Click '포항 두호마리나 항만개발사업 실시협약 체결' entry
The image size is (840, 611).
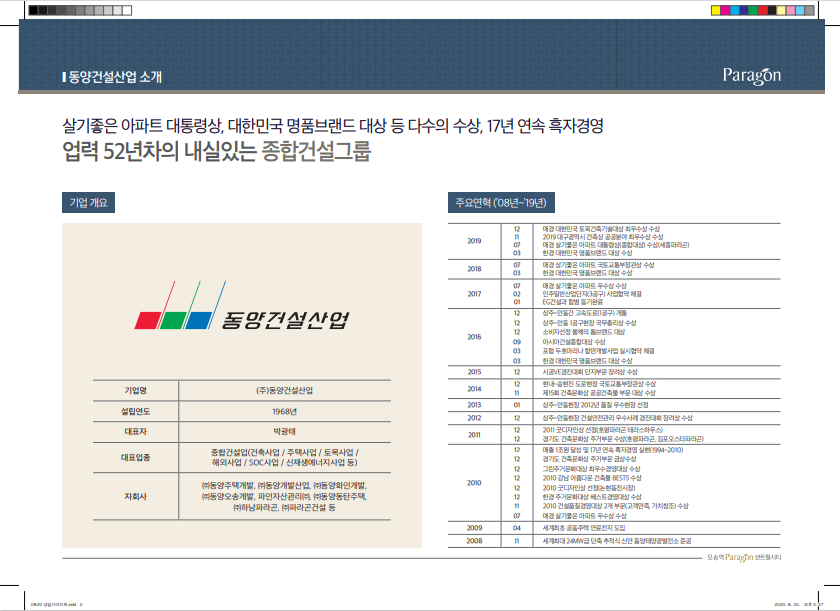[x=598, y=351]
